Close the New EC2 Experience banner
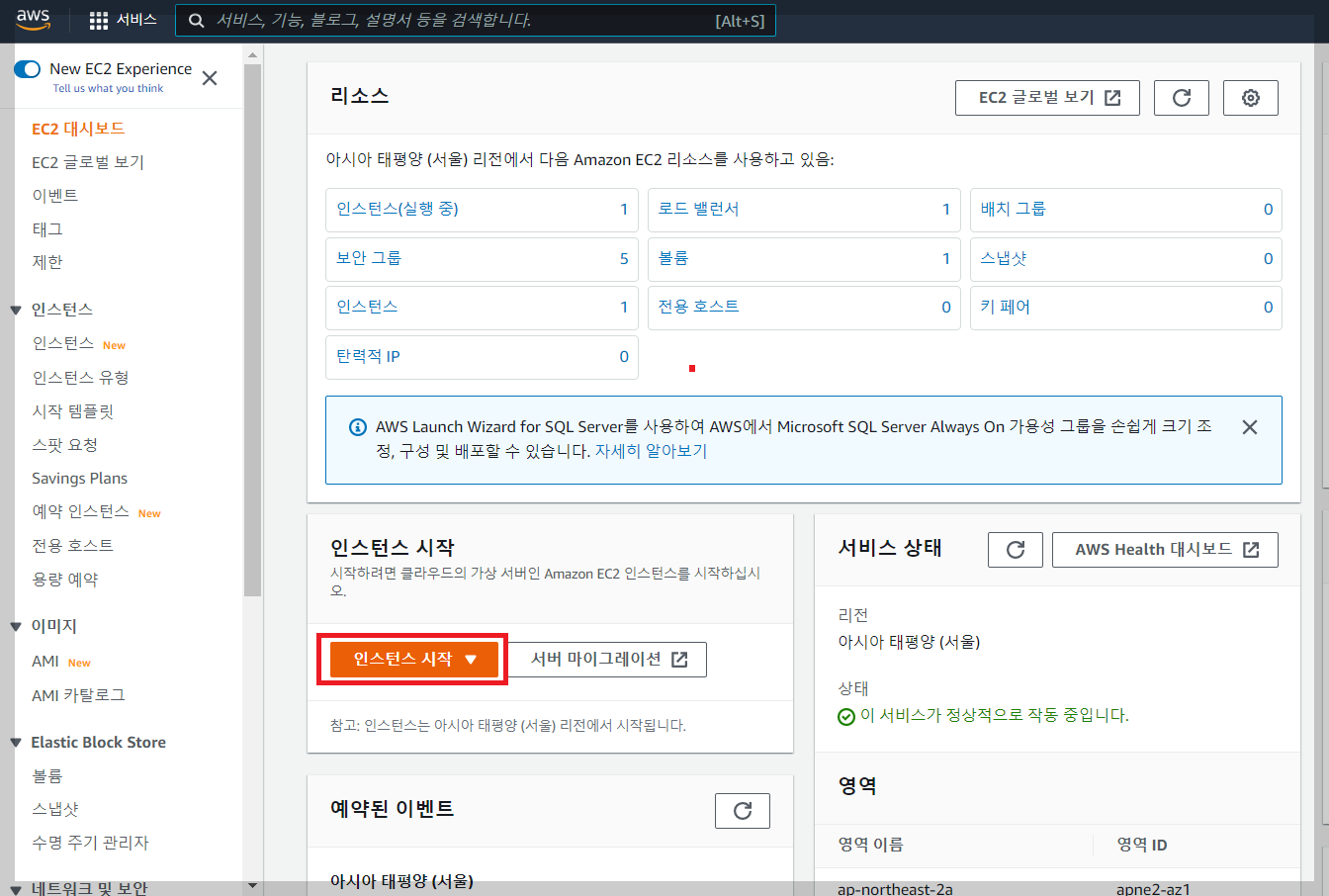Viewport: 1329px width, 896px height. 210,78
